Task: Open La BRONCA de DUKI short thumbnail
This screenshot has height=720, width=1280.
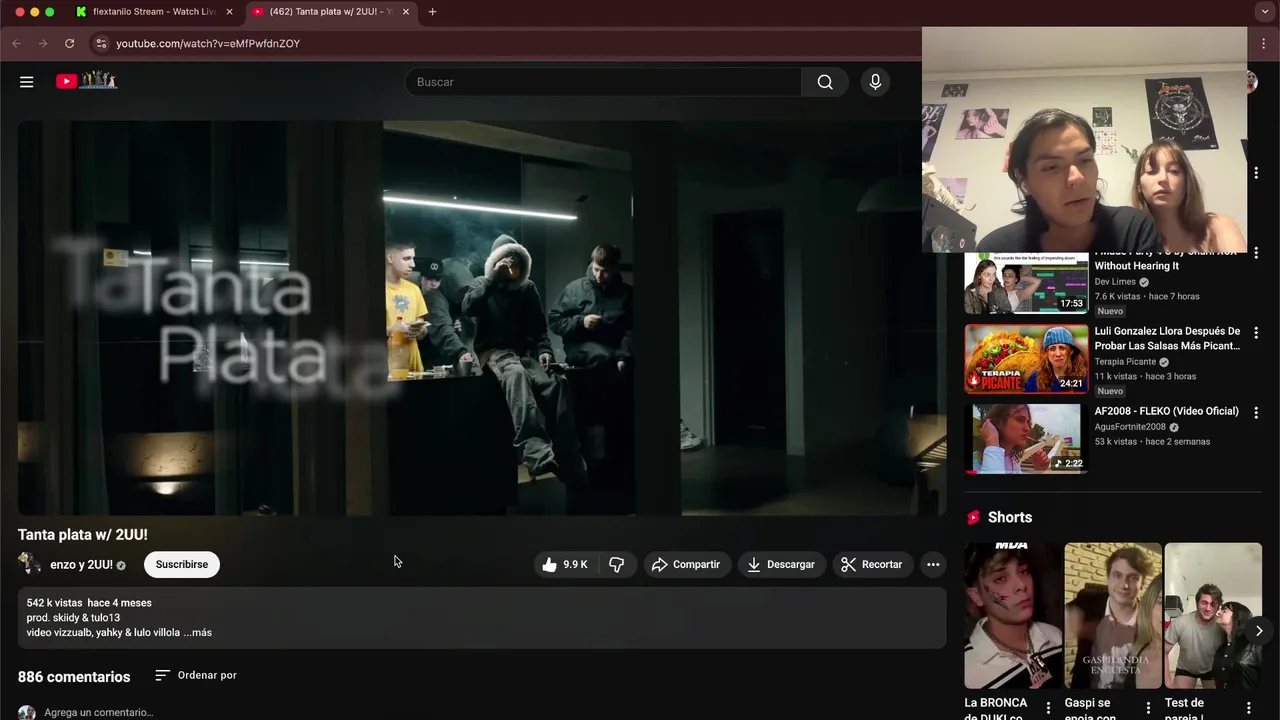Action: 1013,615
